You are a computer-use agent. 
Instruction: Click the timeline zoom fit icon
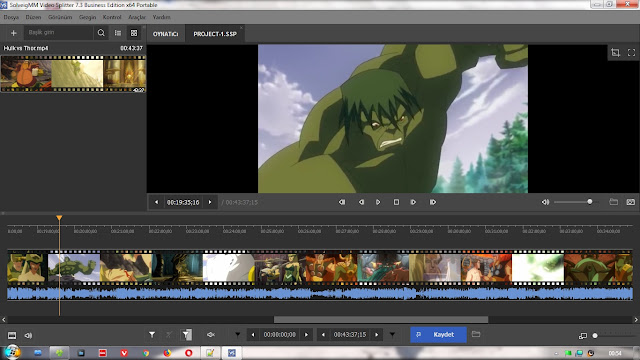pyautogui.click(x=582, y=336)
